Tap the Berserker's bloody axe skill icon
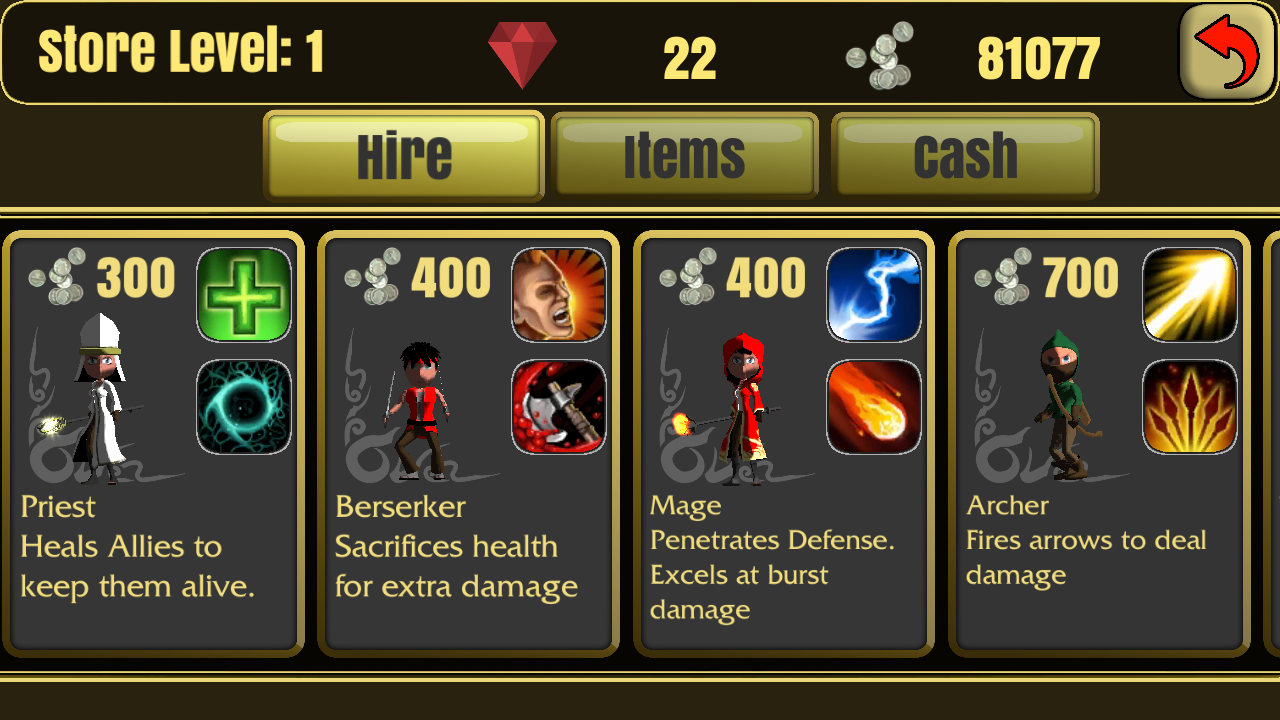Viewport: 1280px width, 720px height. click(559, 407)
